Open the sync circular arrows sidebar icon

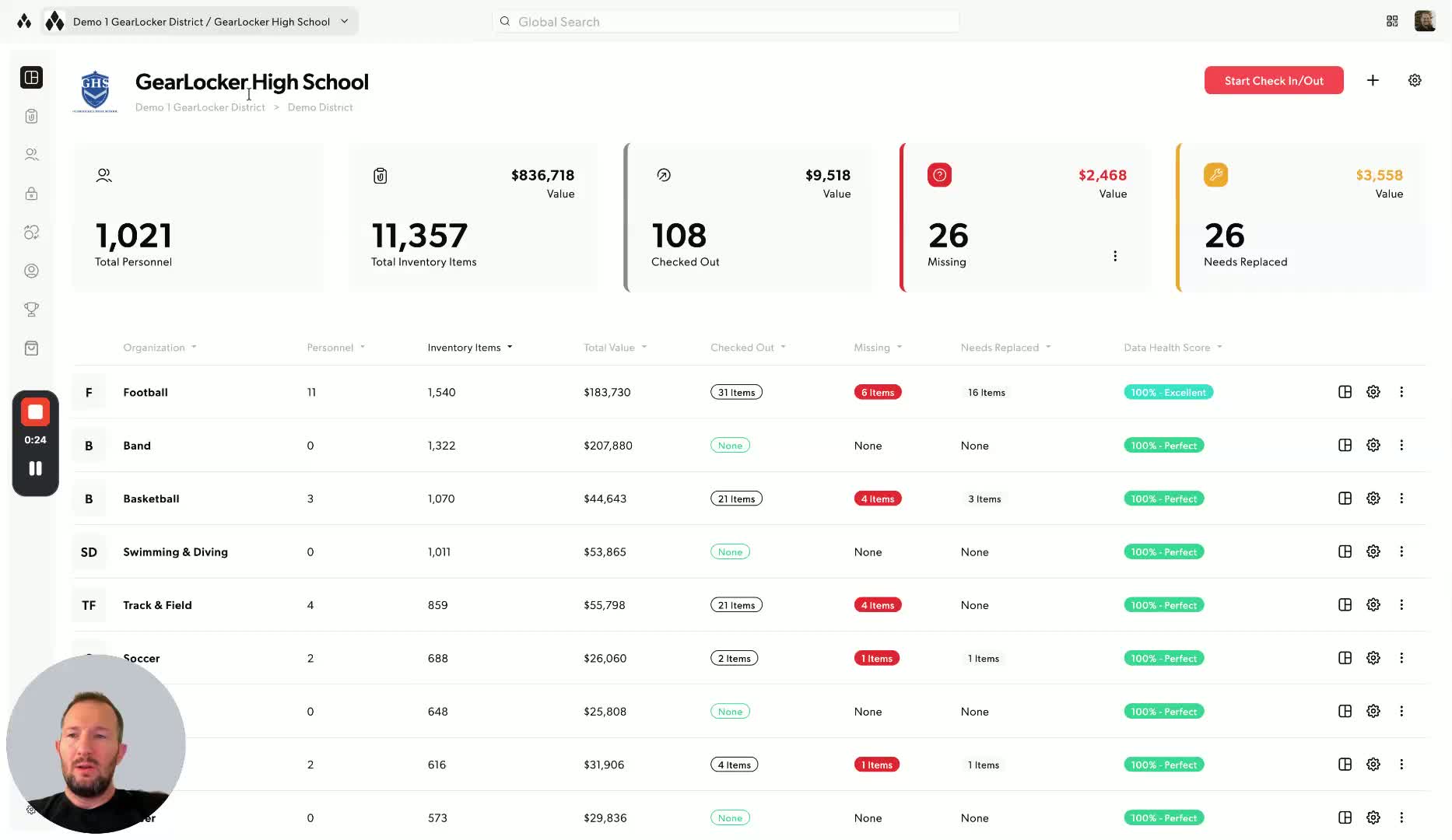pyautogui.click(x=31, y=233)
